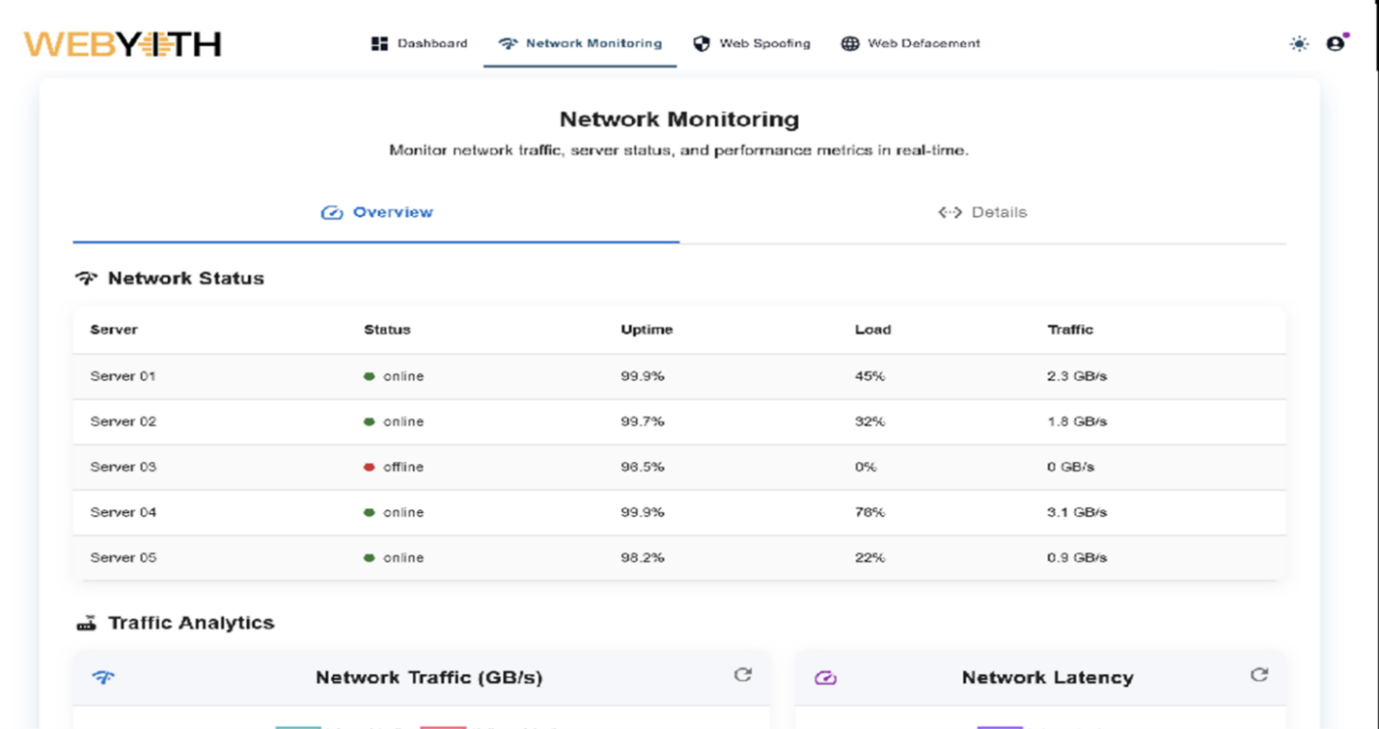Click the purple gauge icon in Network Latency card
1379x729 pixels.
coord(825,678)
